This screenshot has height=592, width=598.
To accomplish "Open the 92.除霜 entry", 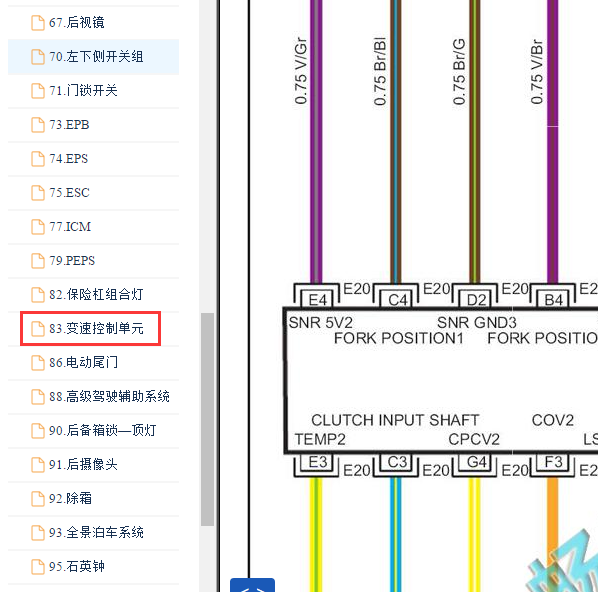I will [93, 498].
